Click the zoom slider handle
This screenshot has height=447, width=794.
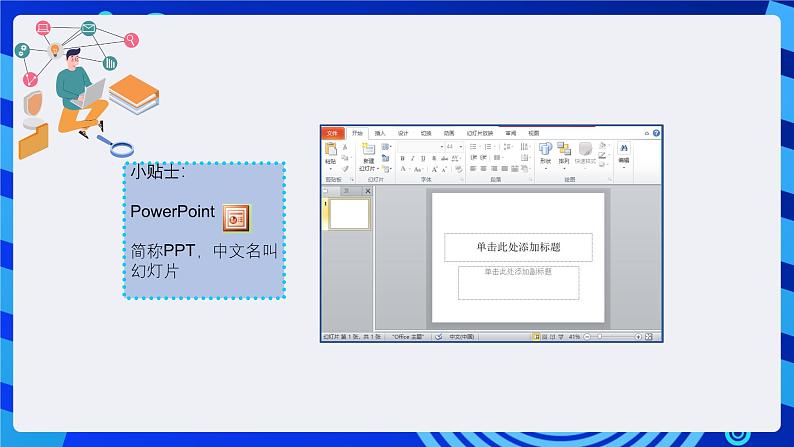pos(600,337)
